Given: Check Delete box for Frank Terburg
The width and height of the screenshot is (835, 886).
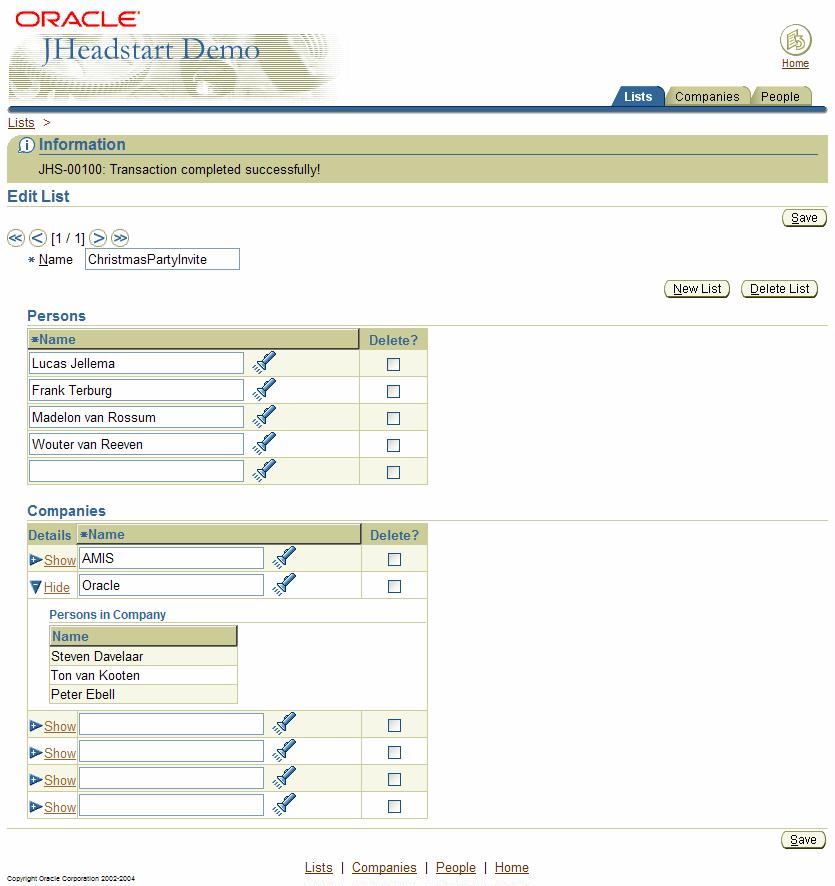Looking at the screenshot, I should (393, 392).
